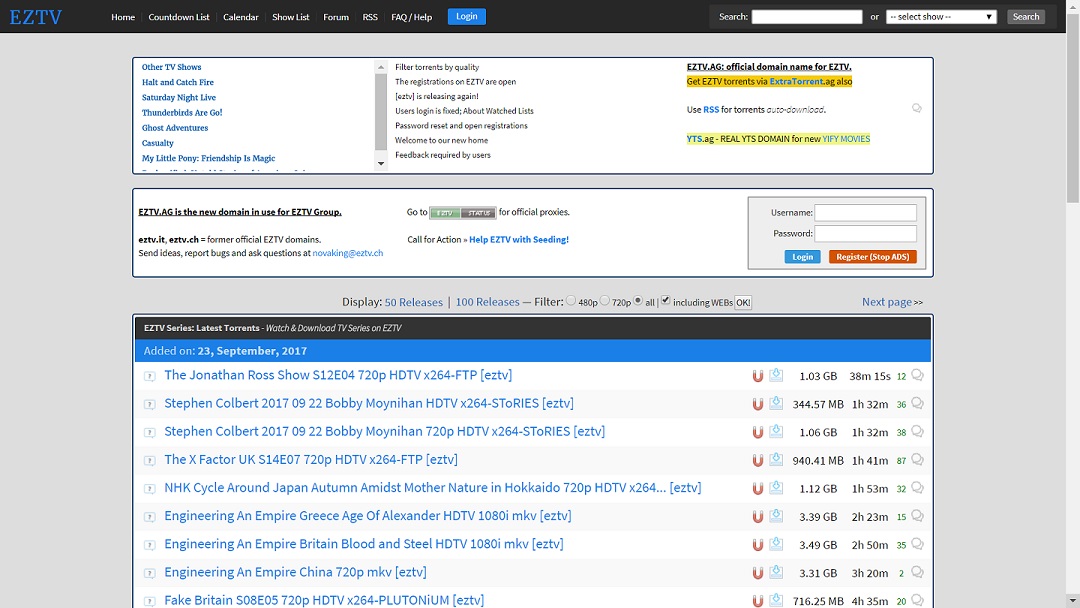Select the 720p quality filter
Image resolution: width=1080 pixels, height=608 pixels.
coord(606,300)
